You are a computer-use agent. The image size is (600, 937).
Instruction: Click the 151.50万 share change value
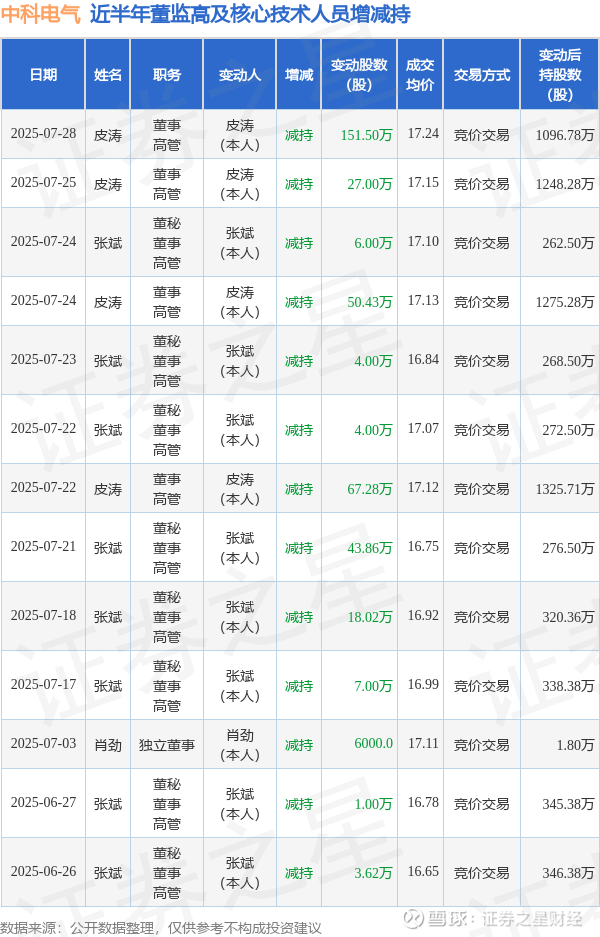(366, 135)
